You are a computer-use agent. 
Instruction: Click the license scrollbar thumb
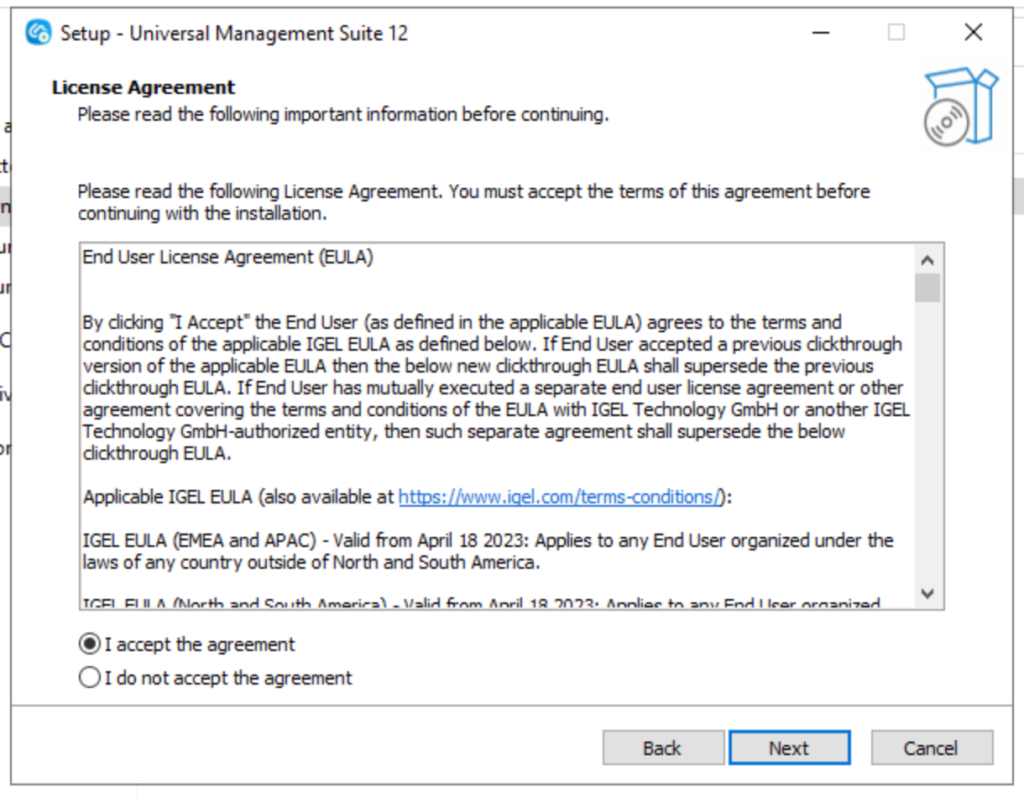point(928,288)
